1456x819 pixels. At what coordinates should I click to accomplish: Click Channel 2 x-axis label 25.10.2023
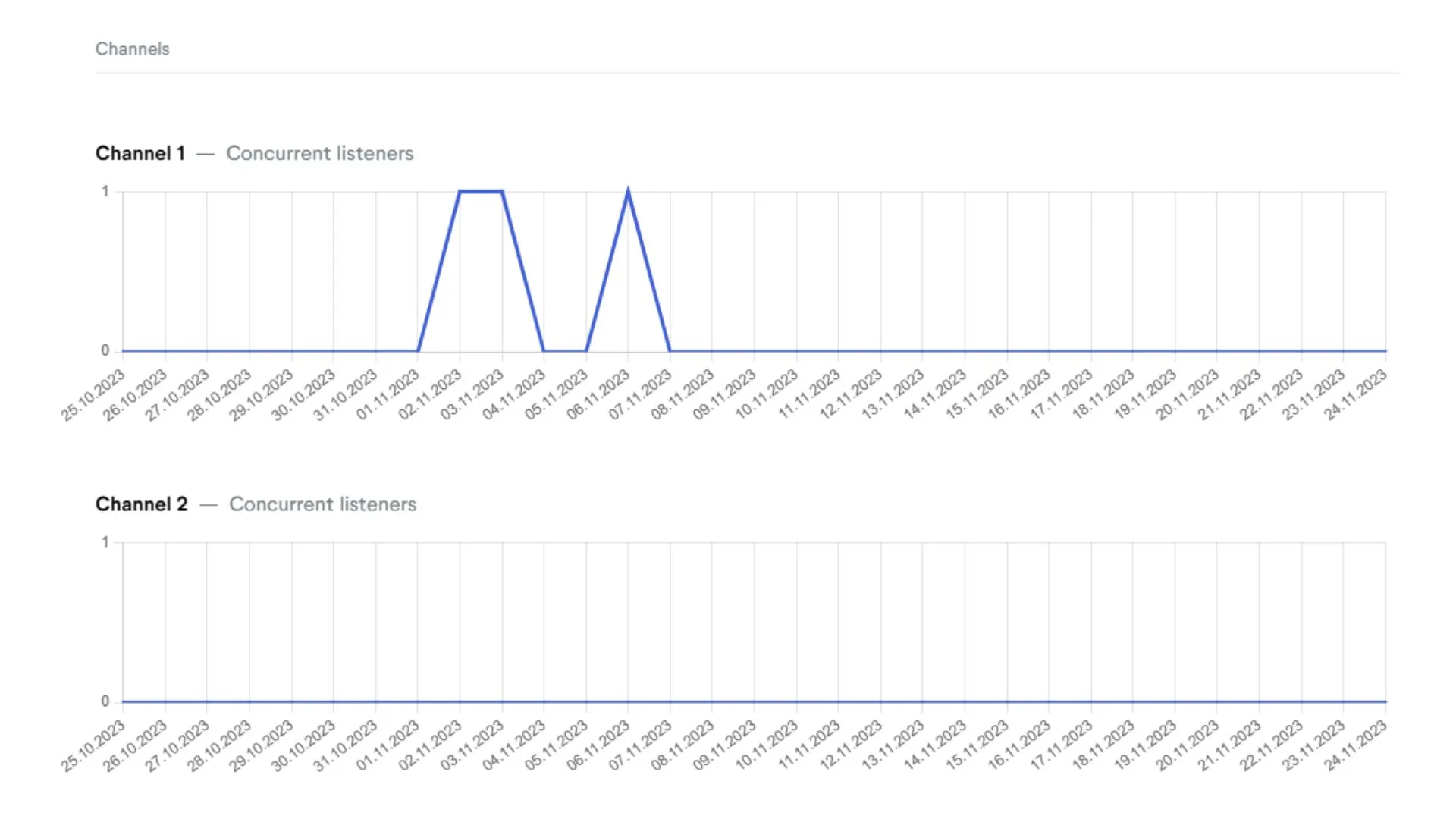pyautogui.click(x=94, y=745)
